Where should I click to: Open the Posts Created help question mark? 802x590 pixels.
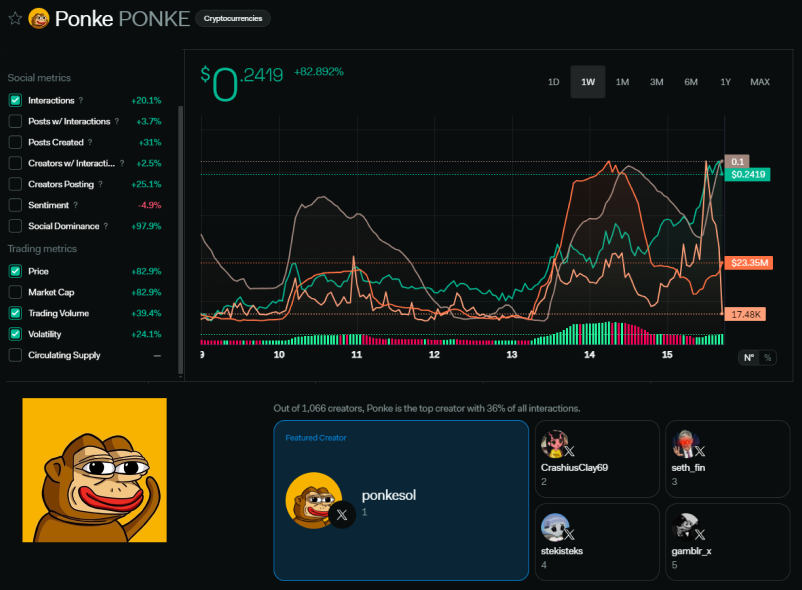pos(90,142)
